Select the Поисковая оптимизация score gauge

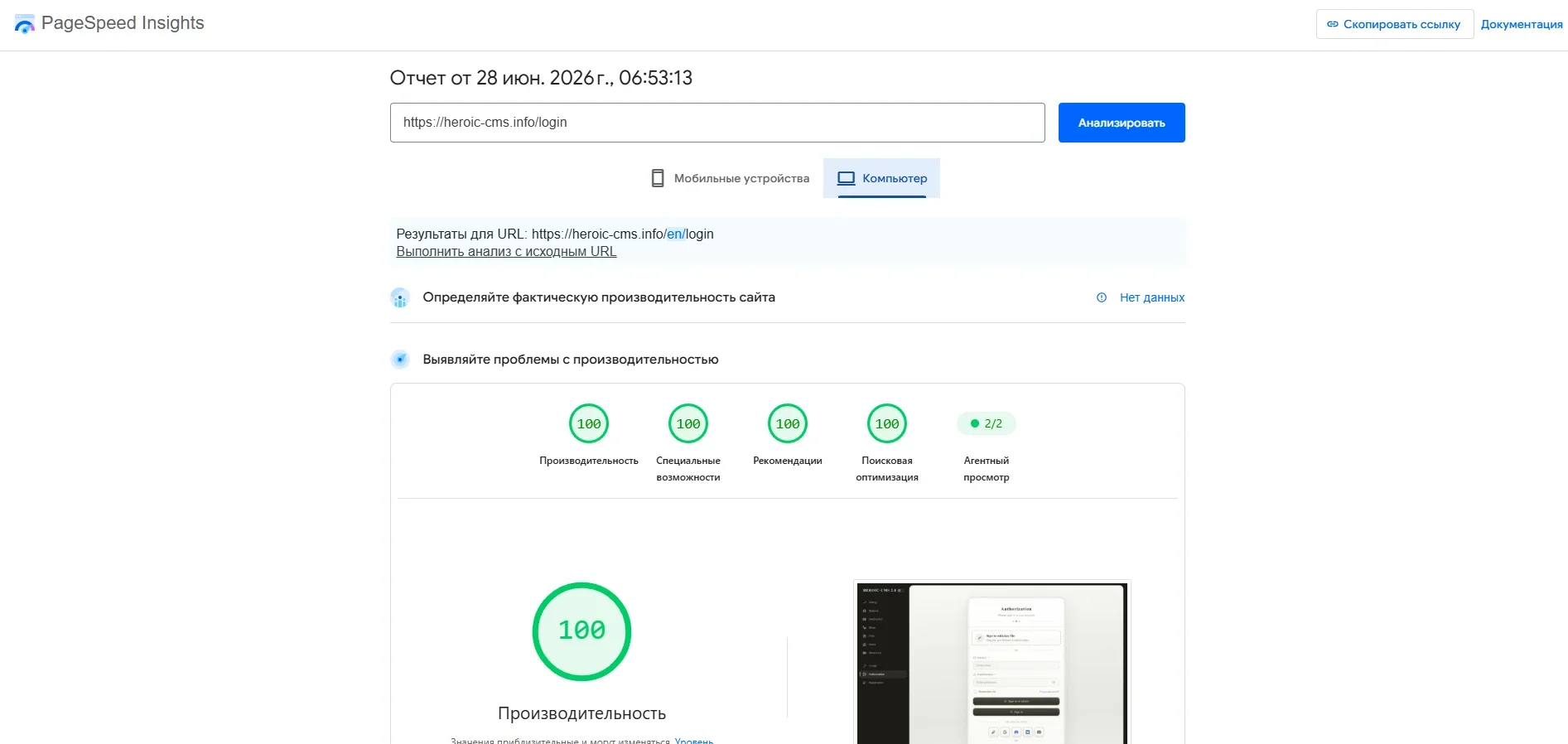(887, 424)
